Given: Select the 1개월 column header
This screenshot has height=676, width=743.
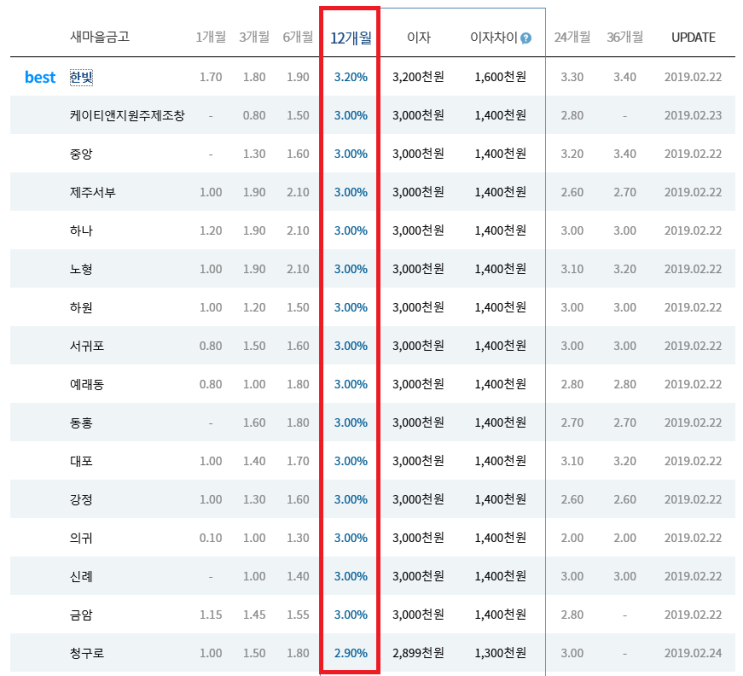Looking at the screenshot, I should (x=210, y=37).
